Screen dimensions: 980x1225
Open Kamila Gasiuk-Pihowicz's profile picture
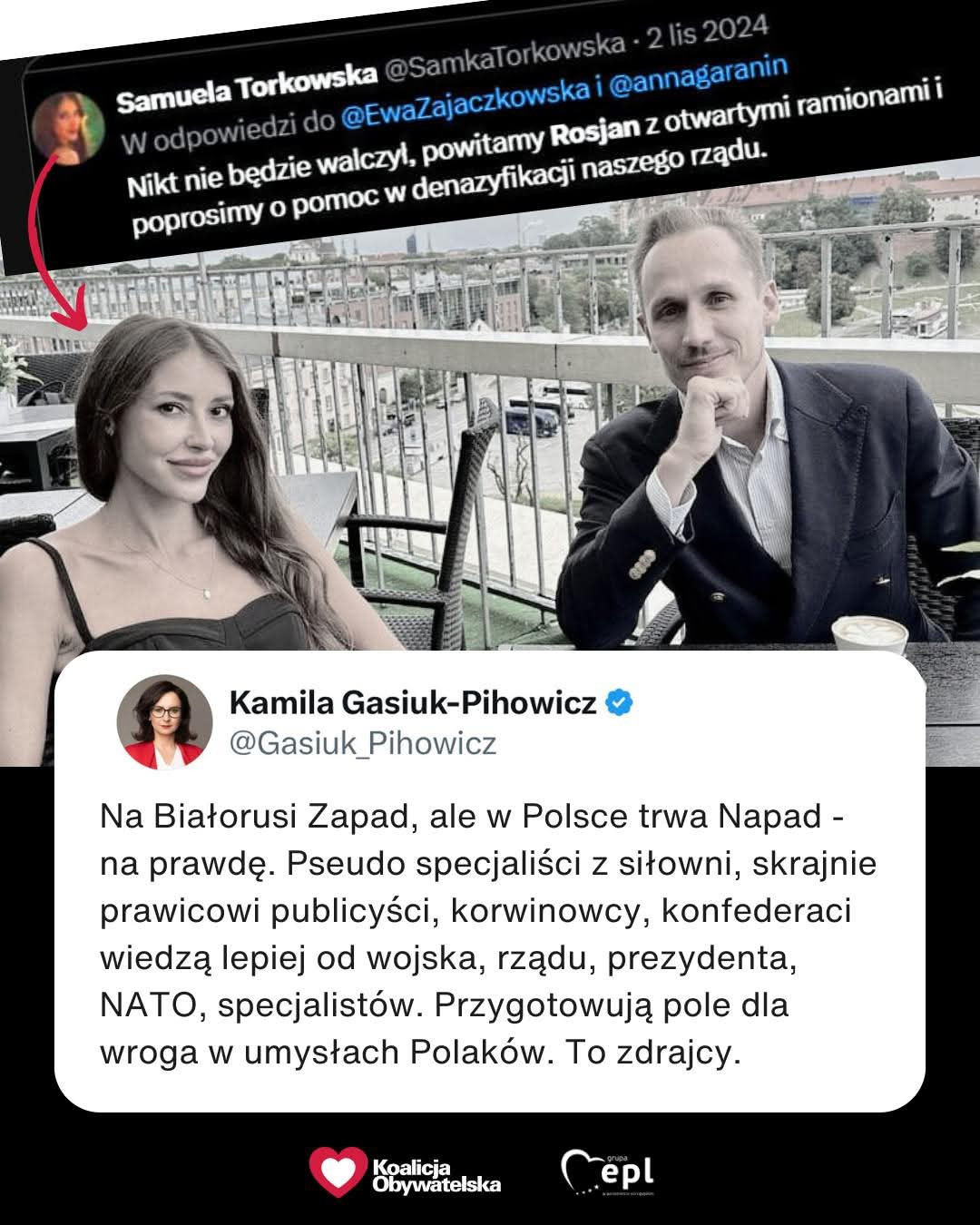click(164, 723)
